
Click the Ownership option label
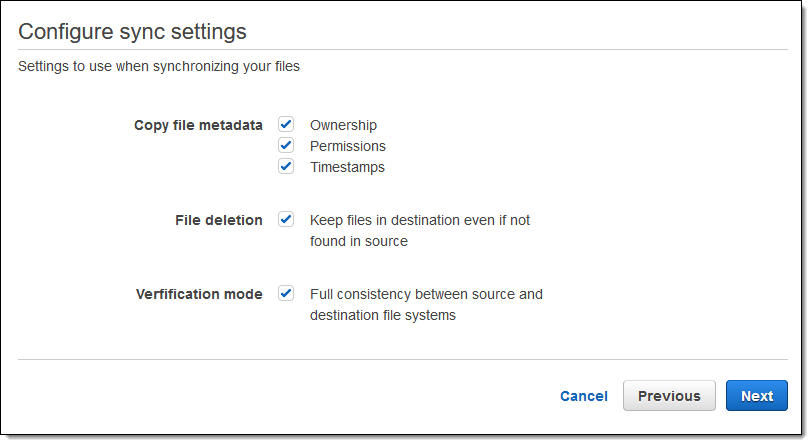[343, 125]
